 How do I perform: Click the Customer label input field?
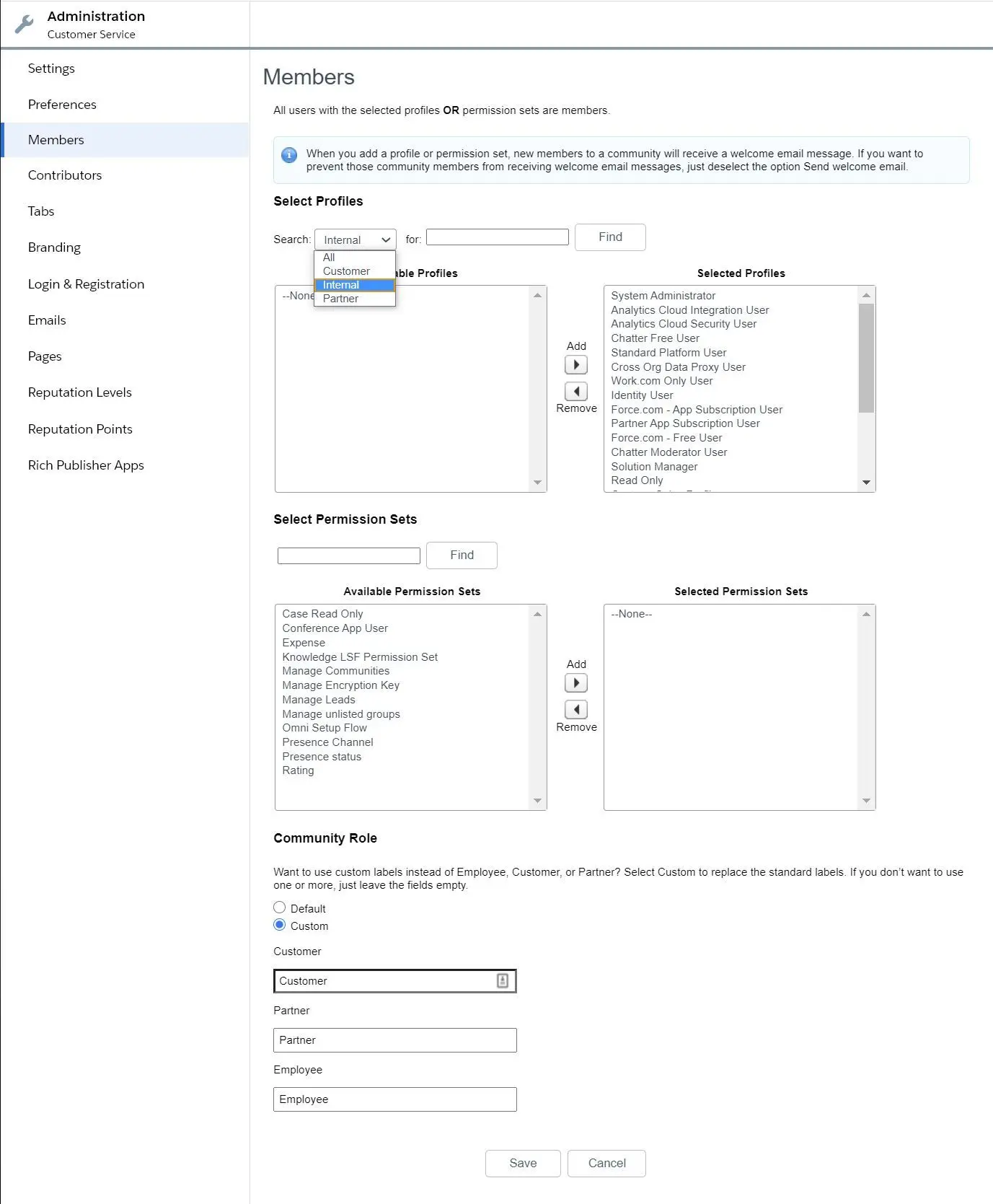[x=395, y=981]
